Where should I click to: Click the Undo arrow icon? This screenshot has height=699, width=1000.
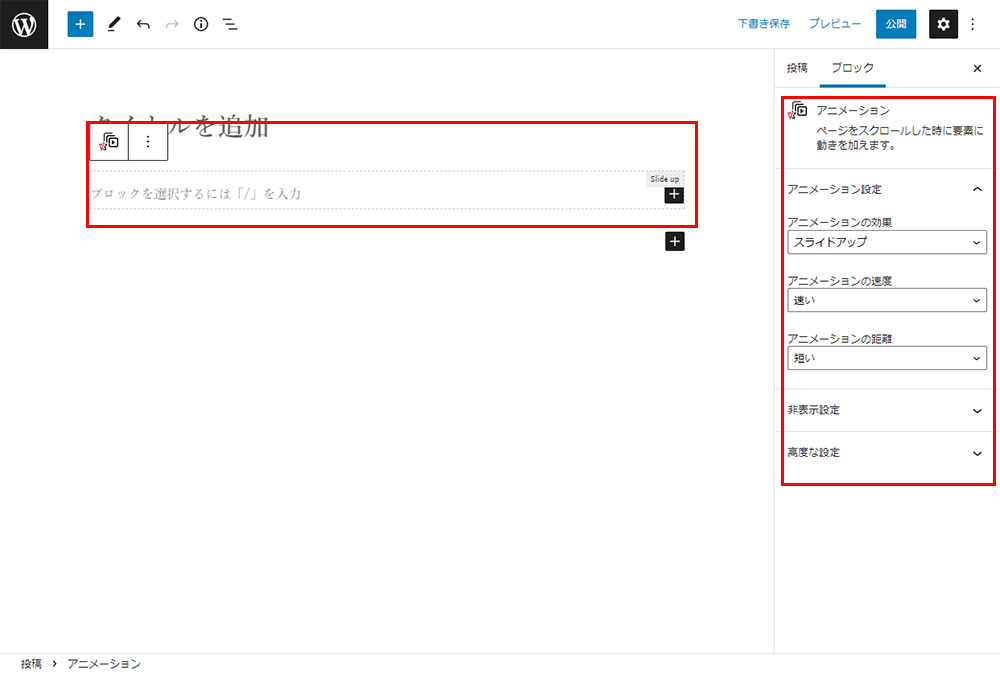click(142, 24)
